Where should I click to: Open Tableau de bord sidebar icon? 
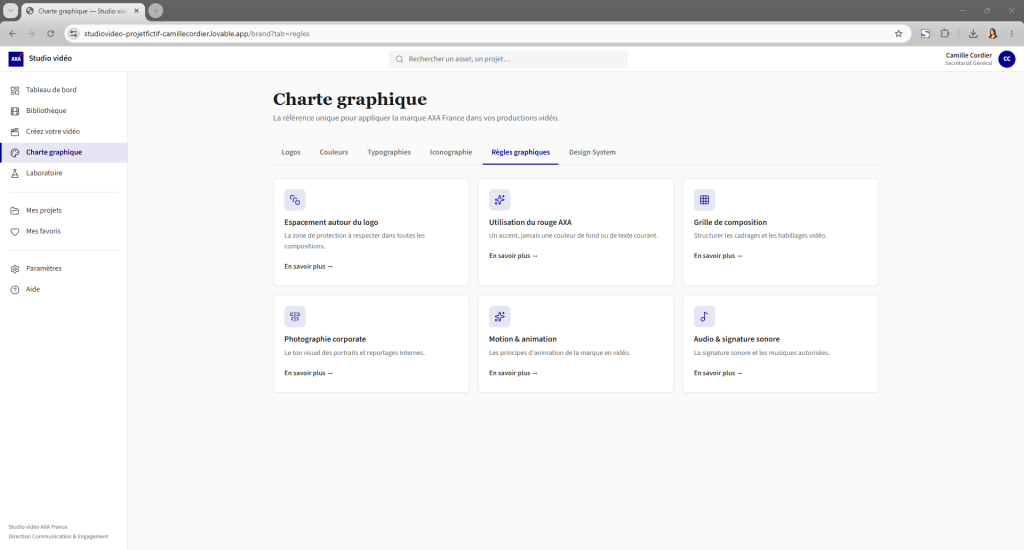[x=15, y=90]
